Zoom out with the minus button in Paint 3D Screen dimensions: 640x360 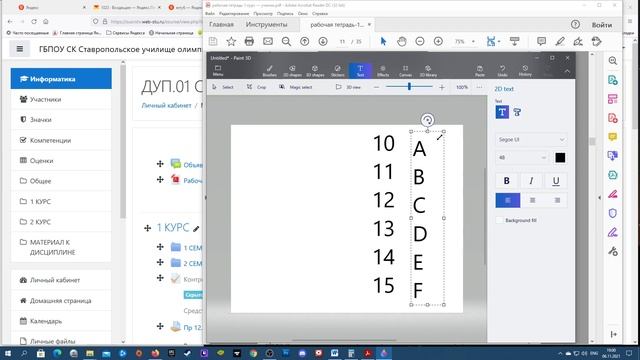click(x=376, y=87)
